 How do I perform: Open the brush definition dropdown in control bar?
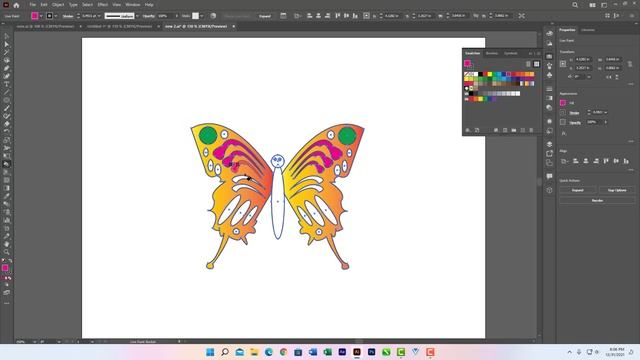coord(137,16)
